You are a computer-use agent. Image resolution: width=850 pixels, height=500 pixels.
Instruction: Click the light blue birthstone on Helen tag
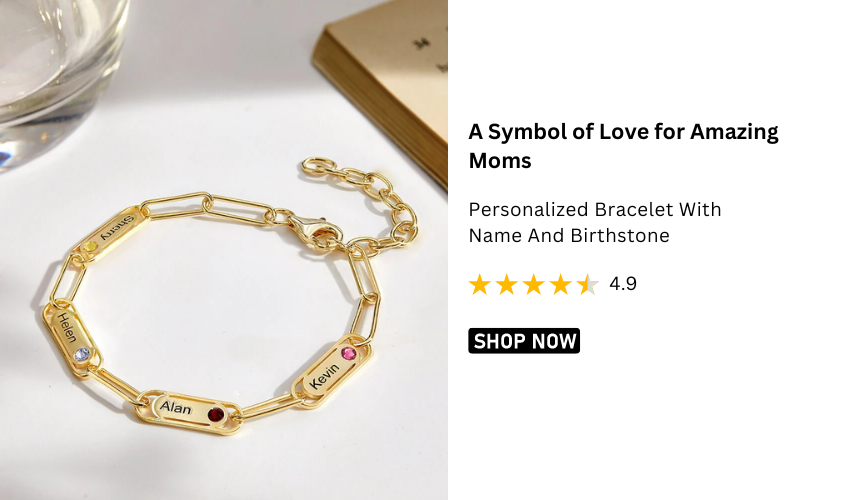[x=82, y=355]
